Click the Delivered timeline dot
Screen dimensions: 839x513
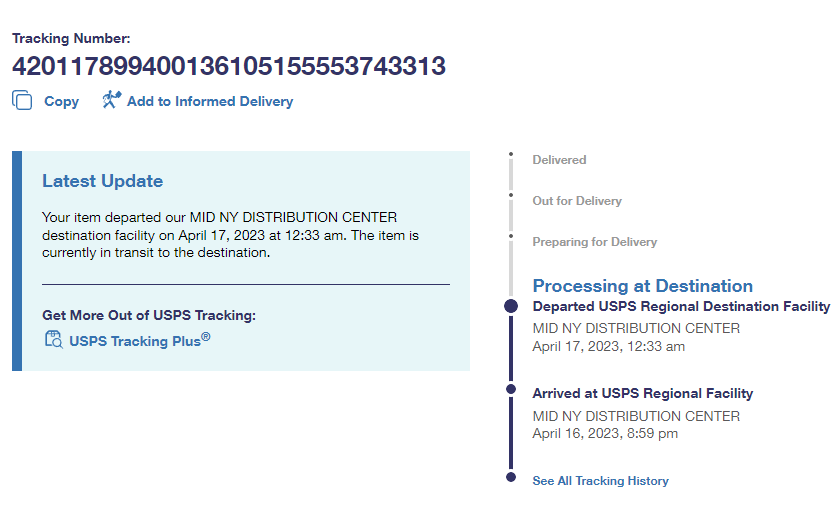[511, 155]
